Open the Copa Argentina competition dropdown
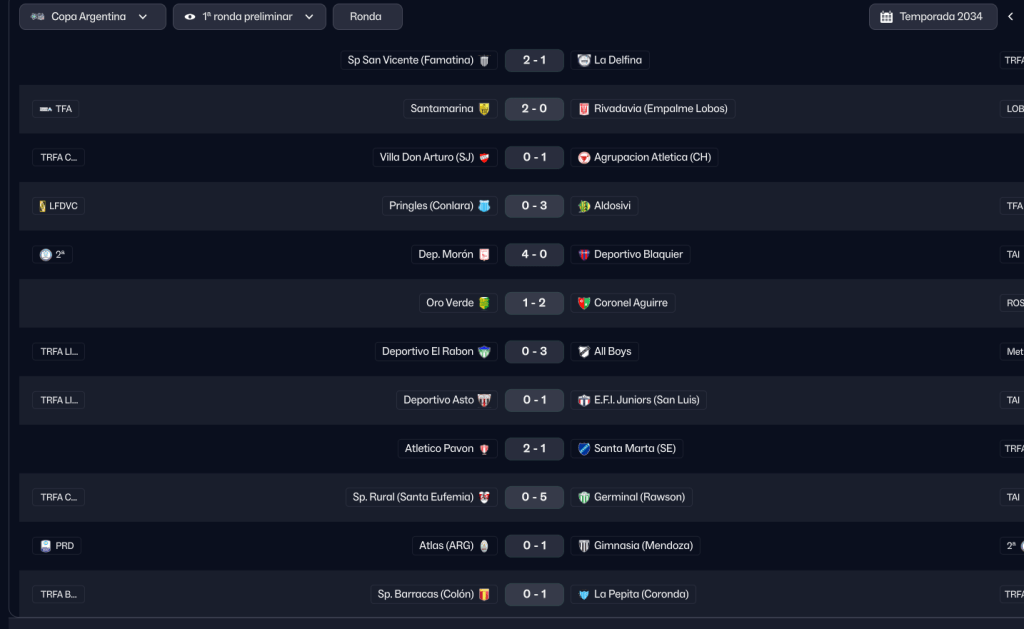The width and height of the screenshot is (1024, 629). tap(92, 17)
